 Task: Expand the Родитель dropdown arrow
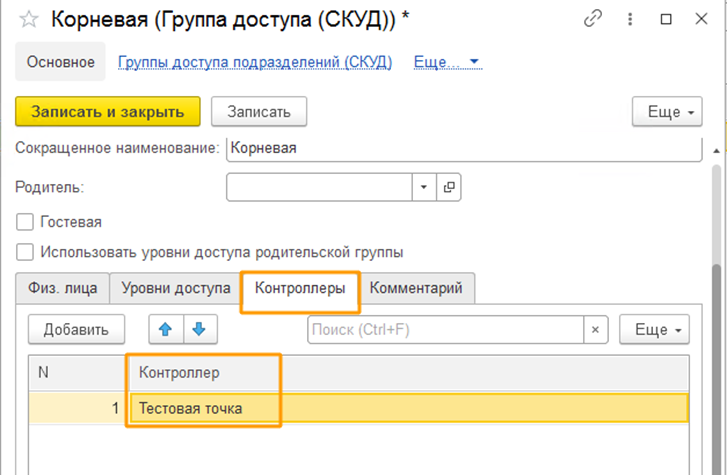tap(423, 187)
